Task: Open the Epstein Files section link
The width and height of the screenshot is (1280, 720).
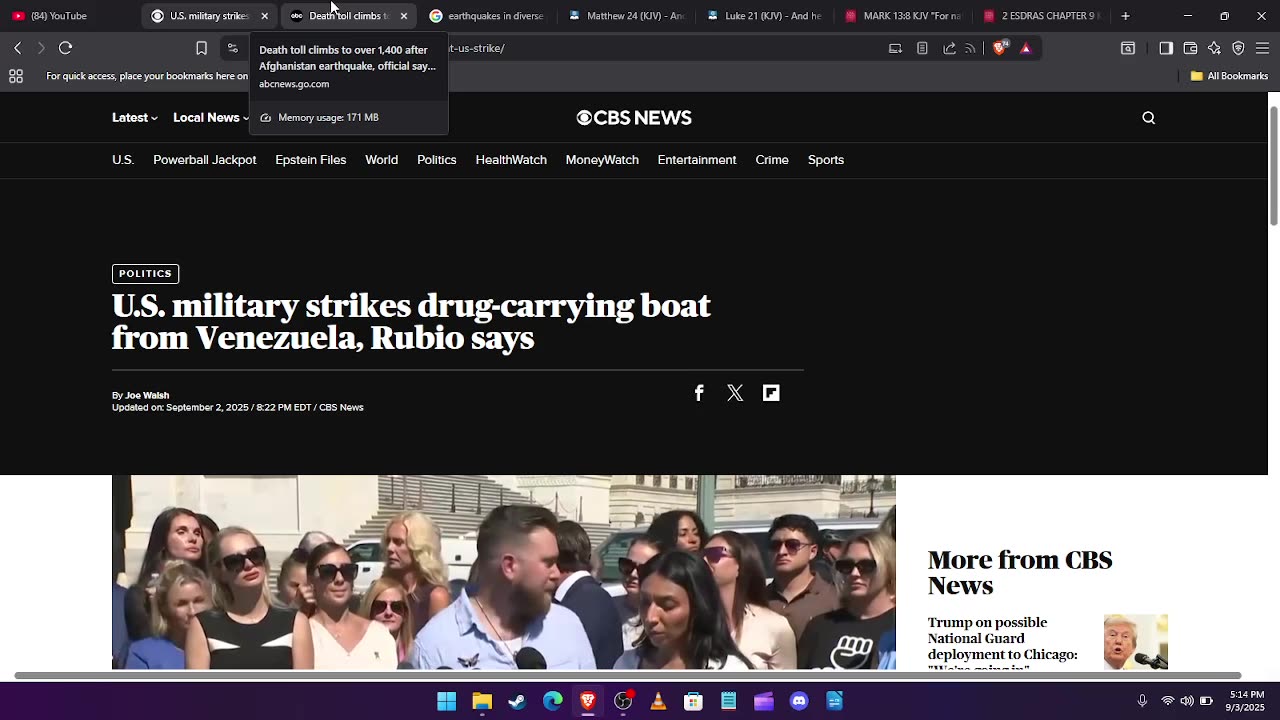Action: coord(311,160)
